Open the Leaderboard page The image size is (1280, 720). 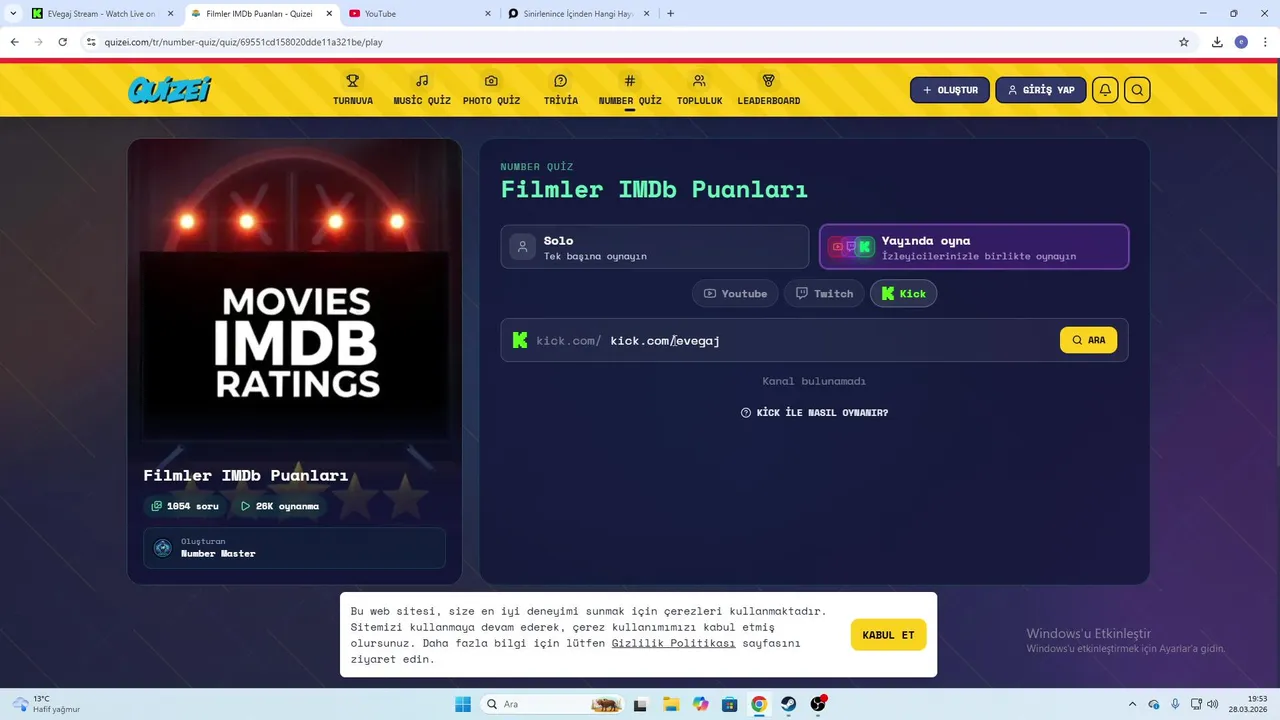click(x=769, y=89)
